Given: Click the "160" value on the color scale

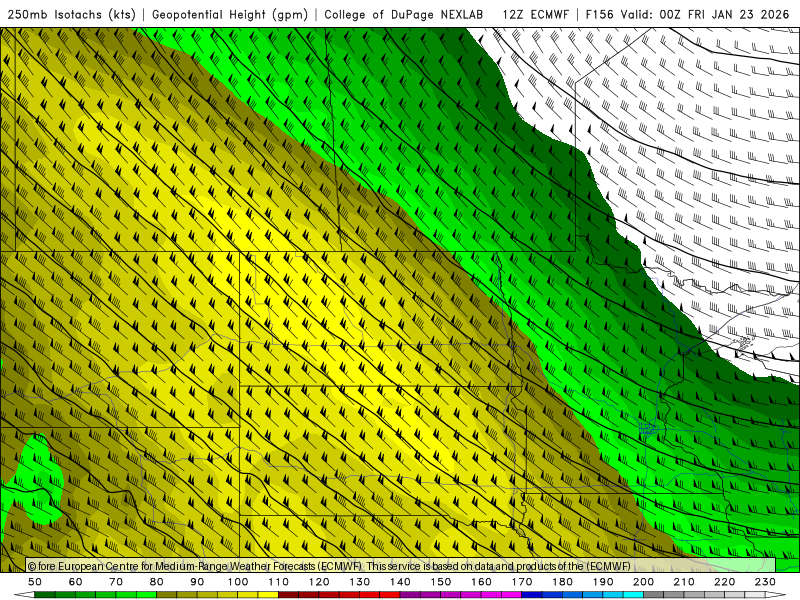Looking at the screenshot, I should point(481,582).
